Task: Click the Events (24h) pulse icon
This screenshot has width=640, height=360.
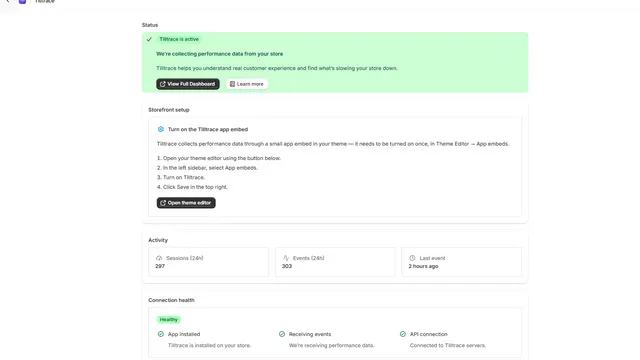Action: click(286, 258)
